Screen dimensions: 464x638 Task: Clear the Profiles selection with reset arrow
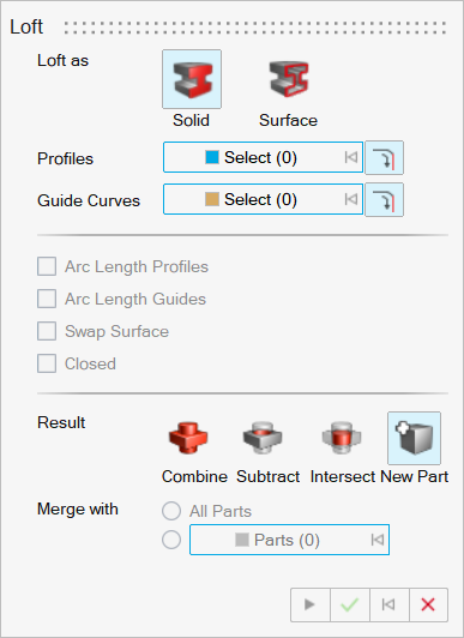click(351, 157)
